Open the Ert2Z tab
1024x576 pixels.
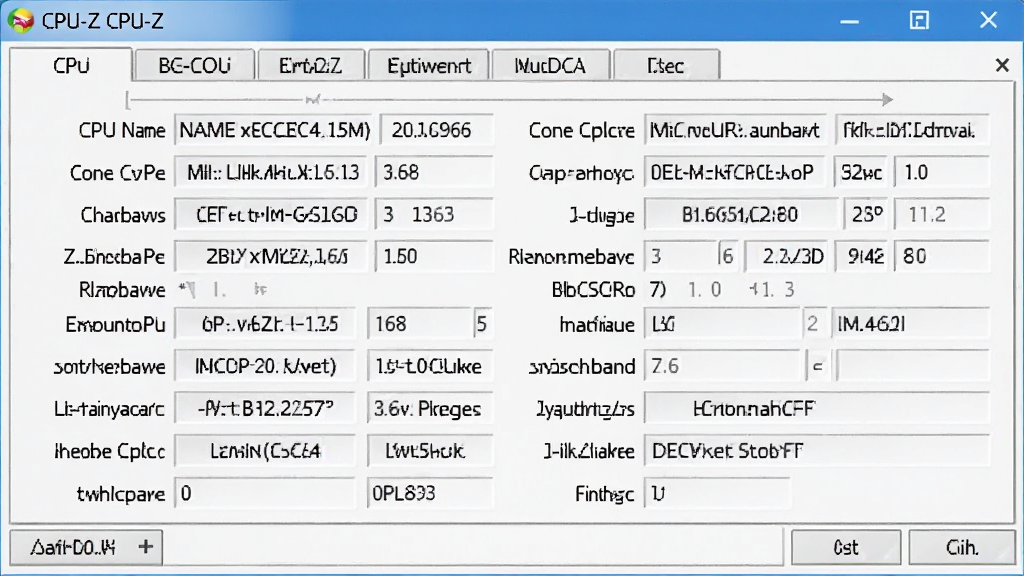point(310,65)
